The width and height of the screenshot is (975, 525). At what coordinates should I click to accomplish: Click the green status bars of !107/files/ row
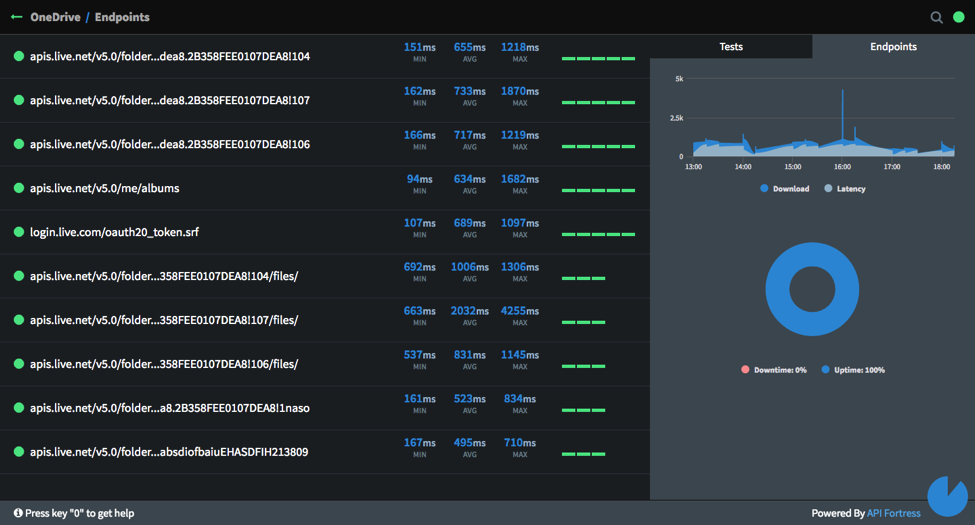click(583, 322)
